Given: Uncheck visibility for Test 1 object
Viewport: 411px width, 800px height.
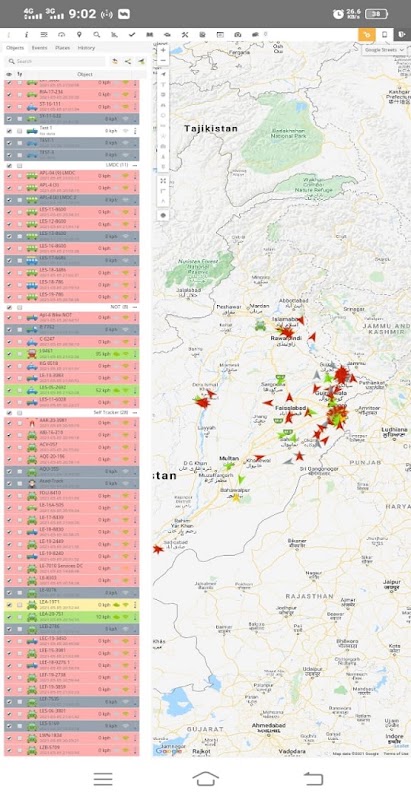Looking at the screenshot, I should click(9, 131).
